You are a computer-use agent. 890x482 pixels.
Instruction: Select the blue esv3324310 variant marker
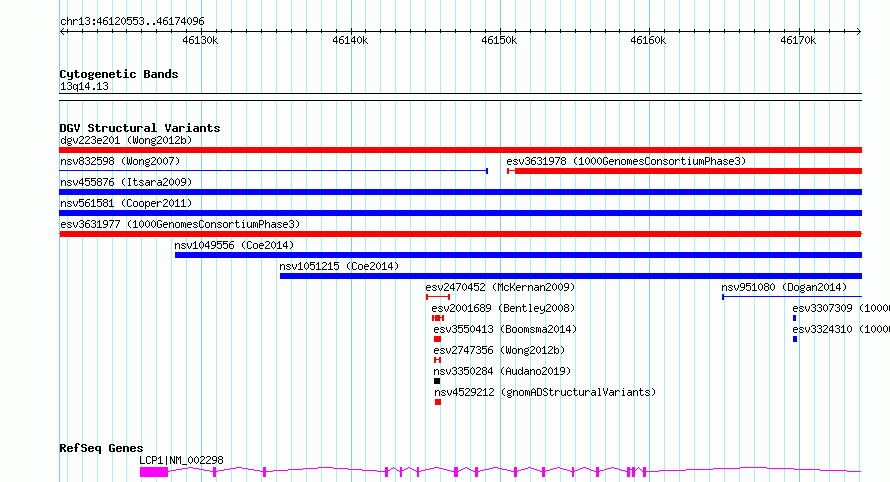point(795,339)
